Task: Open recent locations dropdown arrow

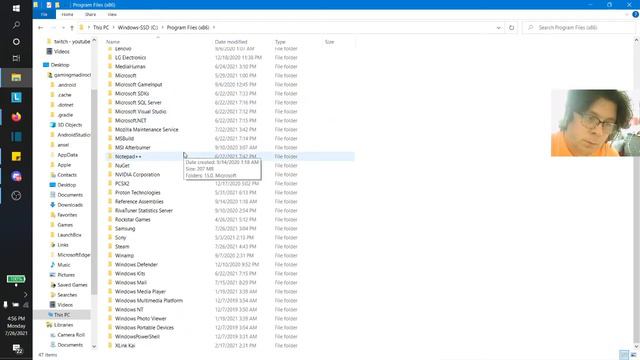Action: (63, 27)
